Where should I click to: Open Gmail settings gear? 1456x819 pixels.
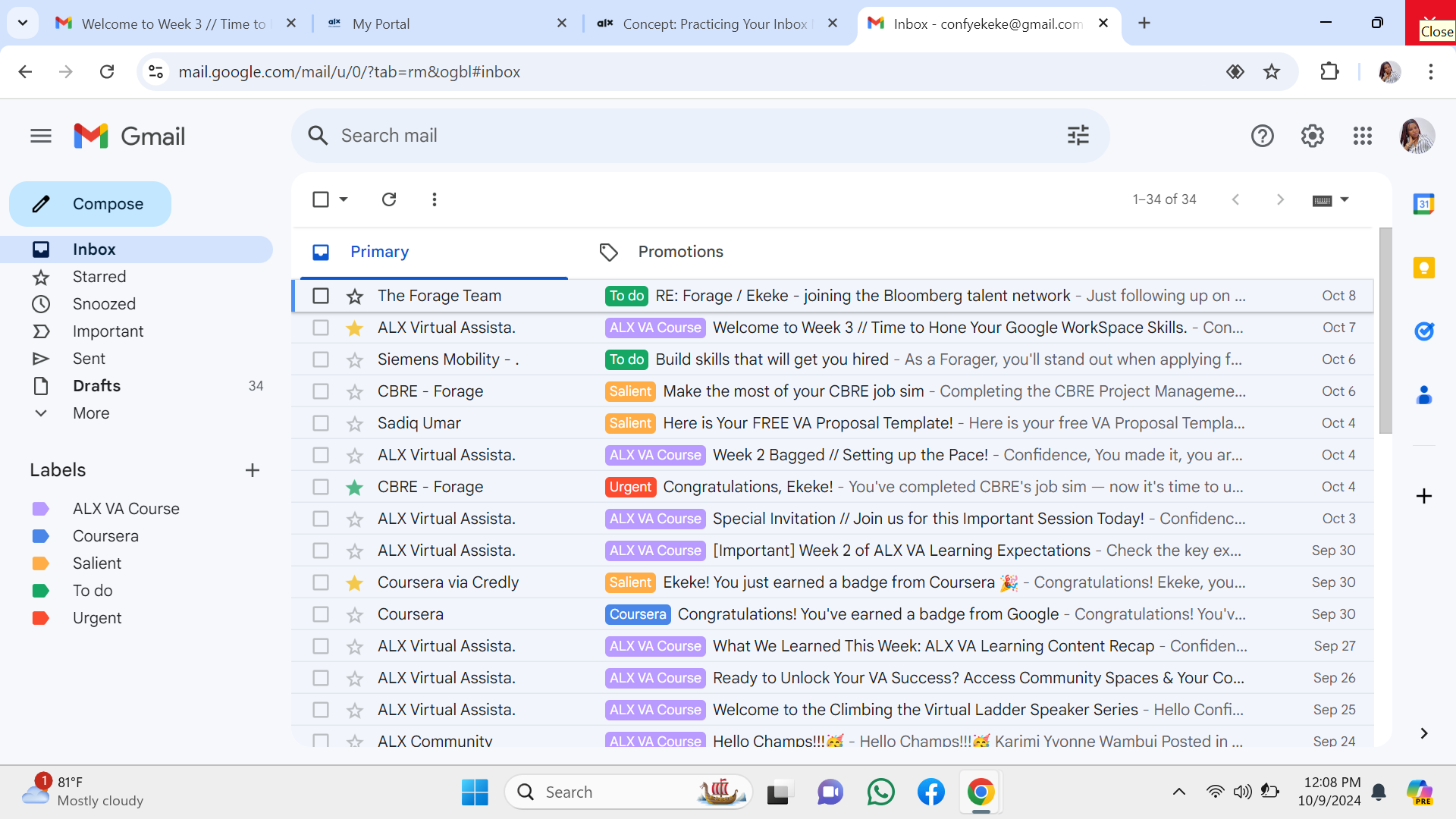tap(1312, 136)
